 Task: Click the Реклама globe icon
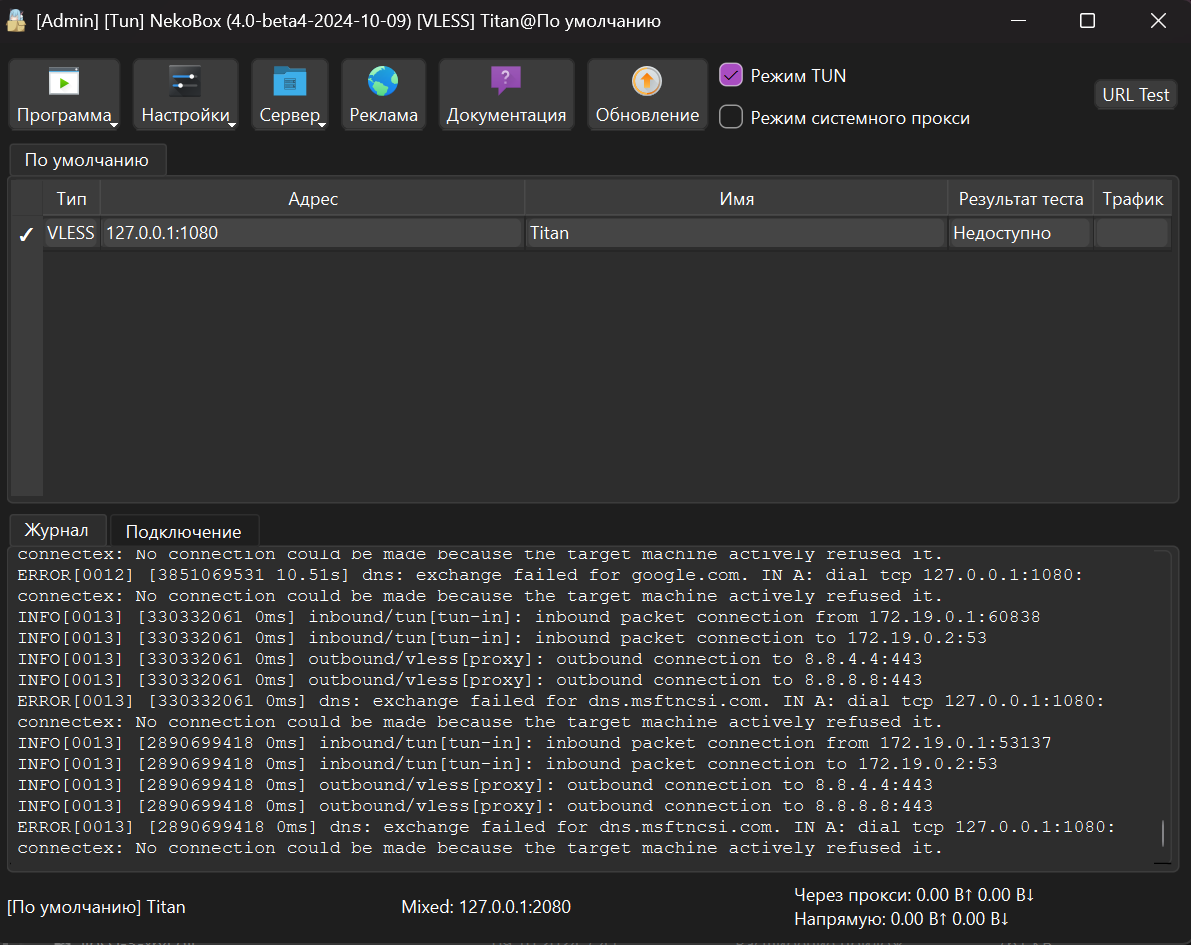[x=383, y=95]
